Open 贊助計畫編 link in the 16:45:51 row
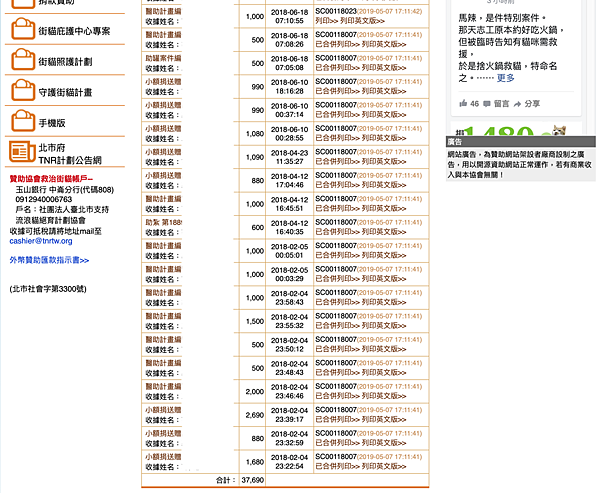The height and width of the screenshot is (493, 600). click(x=163, y=199)
